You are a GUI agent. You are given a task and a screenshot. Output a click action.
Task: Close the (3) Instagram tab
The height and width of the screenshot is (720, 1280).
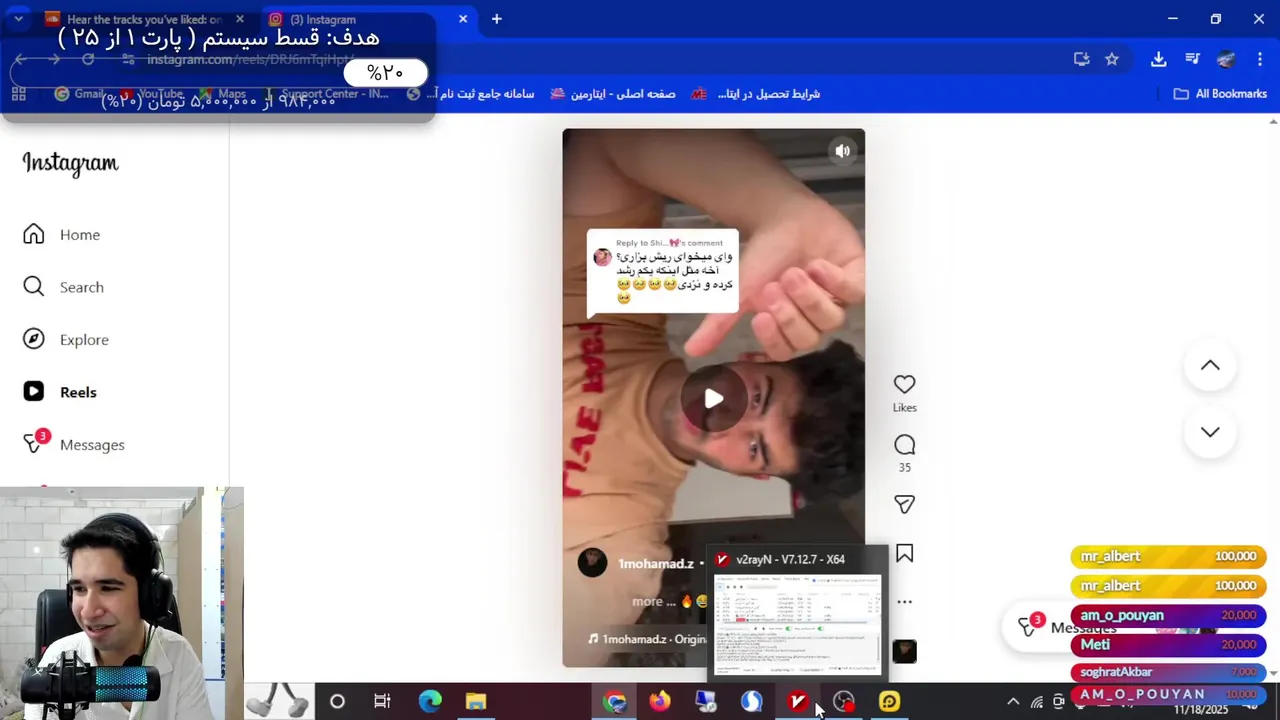[x=463, y=19]
